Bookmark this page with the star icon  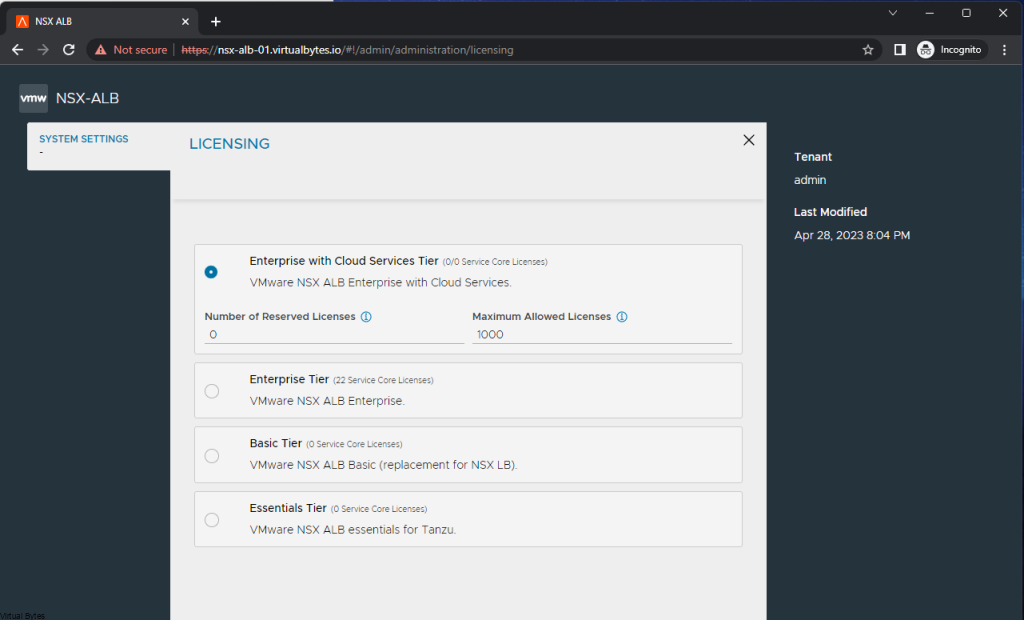(x=868, y=50)
